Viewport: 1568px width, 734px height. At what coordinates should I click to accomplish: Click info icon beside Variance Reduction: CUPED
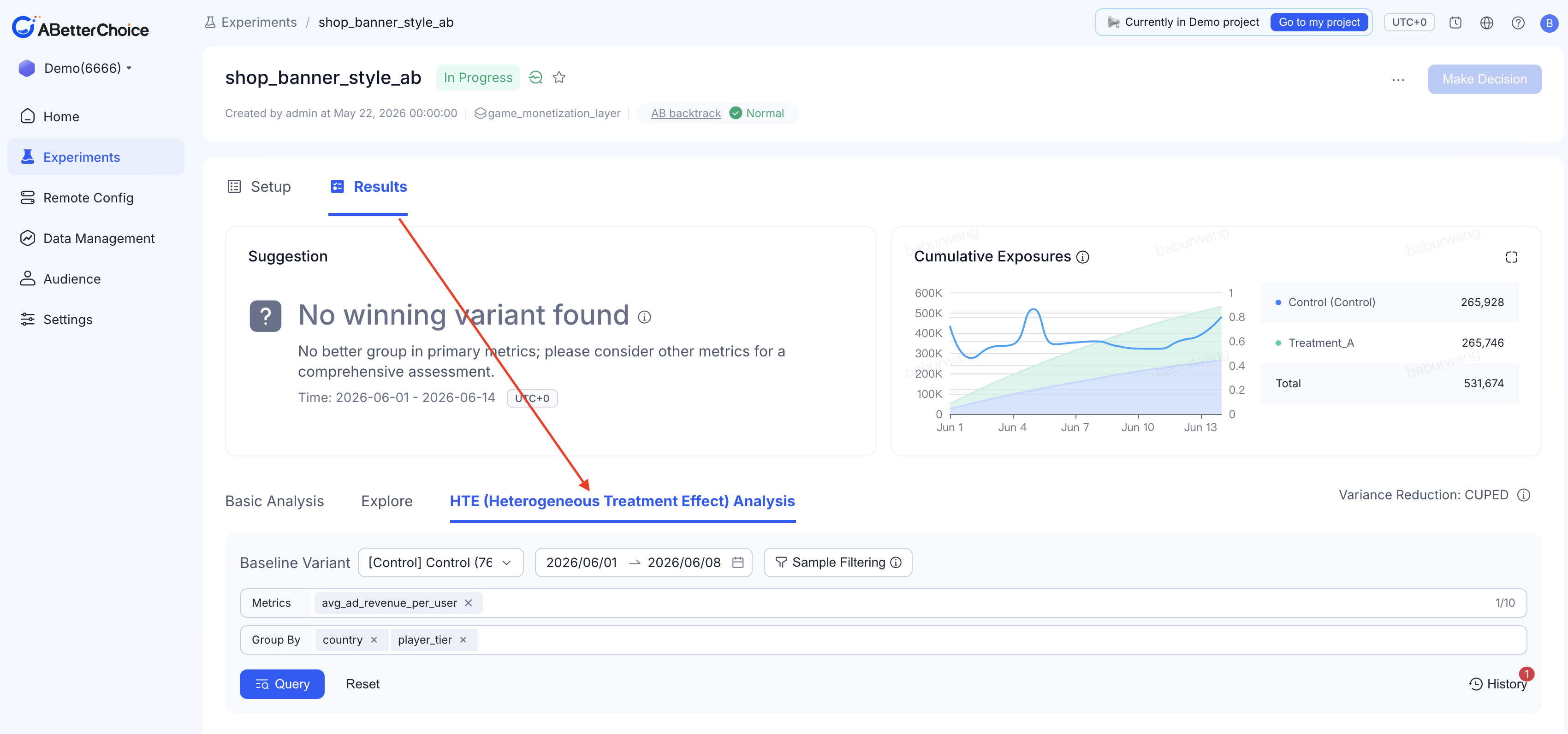(x=1523, y=495)
